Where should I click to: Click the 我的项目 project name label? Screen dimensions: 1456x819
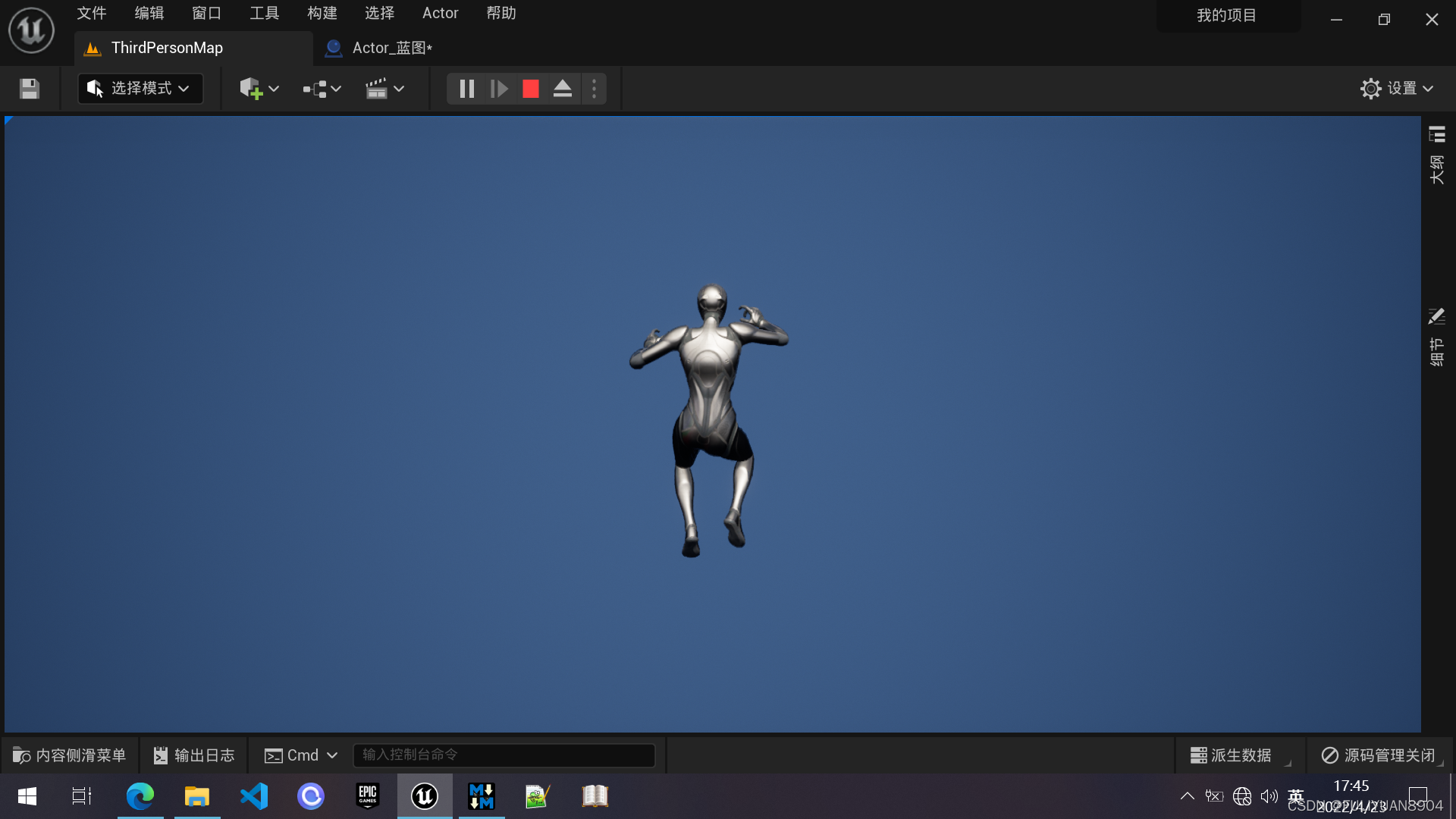(1227, 15)
